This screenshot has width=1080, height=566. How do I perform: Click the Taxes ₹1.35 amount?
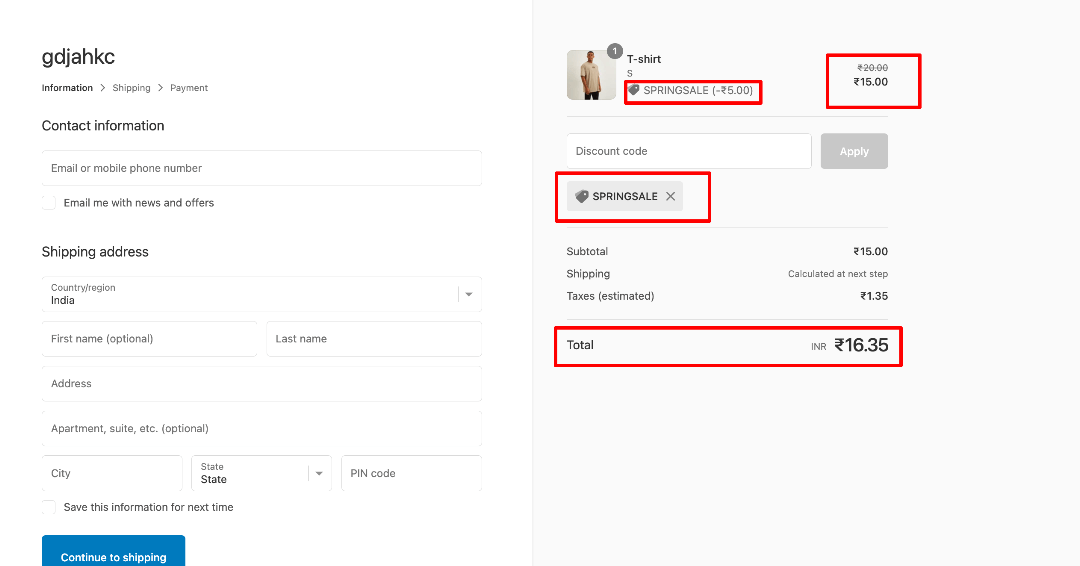click(x=873, y=296)
